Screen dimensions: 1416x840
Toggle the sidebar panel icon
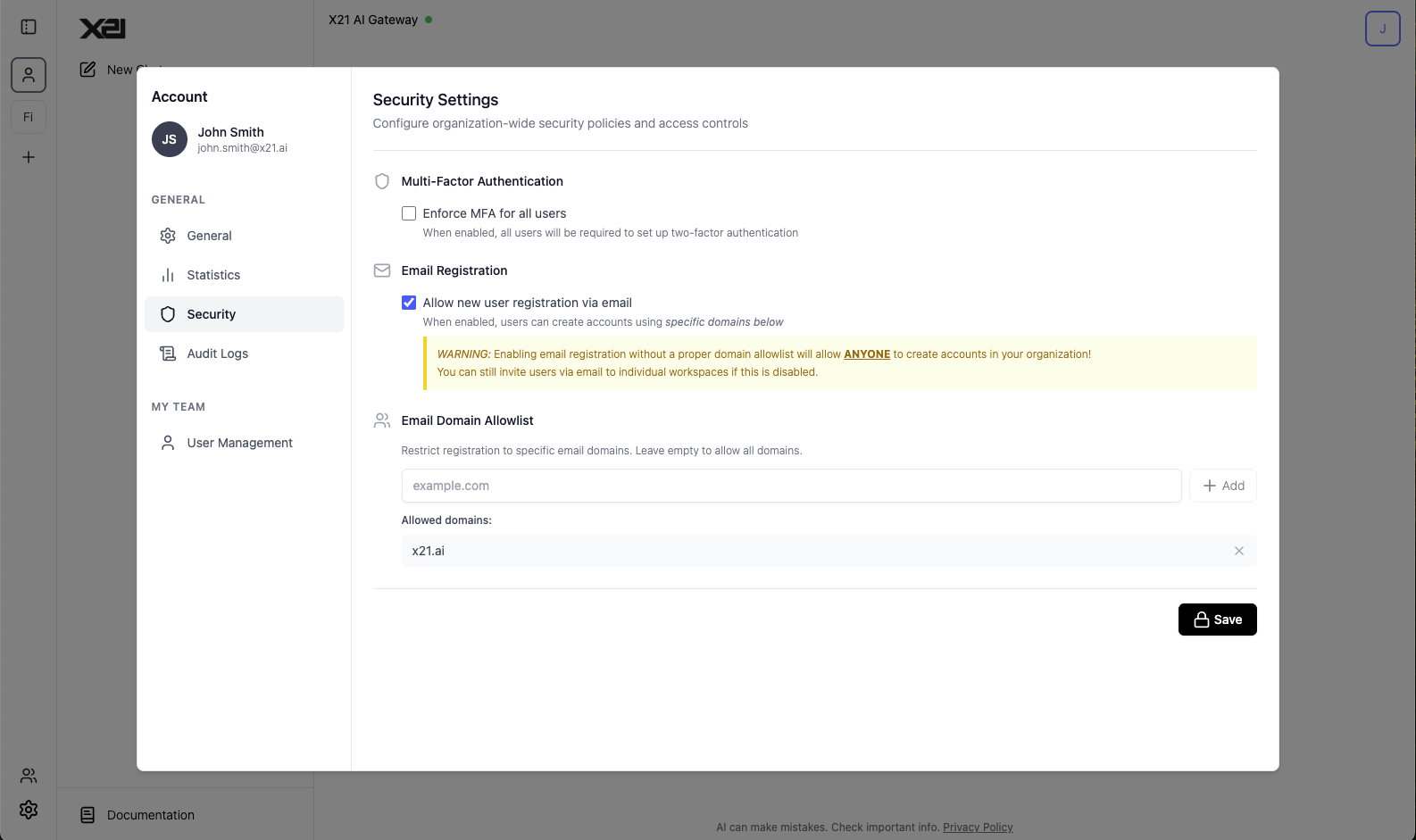point(29,27)
